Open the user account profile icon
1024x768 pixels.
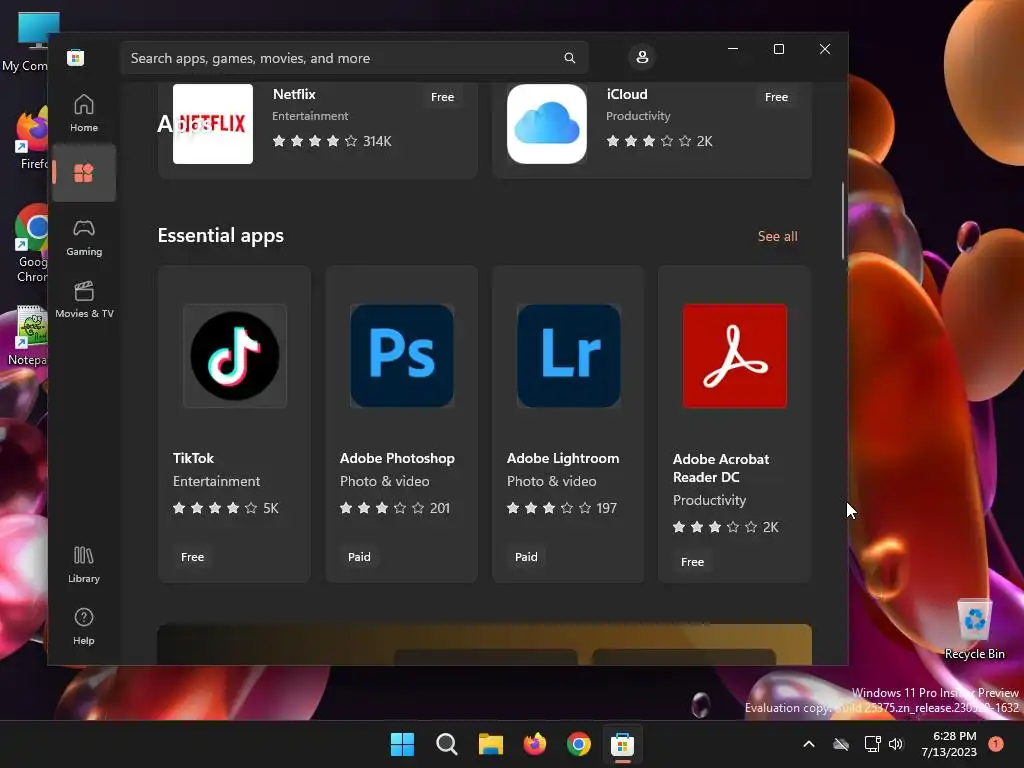coord(642,57)
